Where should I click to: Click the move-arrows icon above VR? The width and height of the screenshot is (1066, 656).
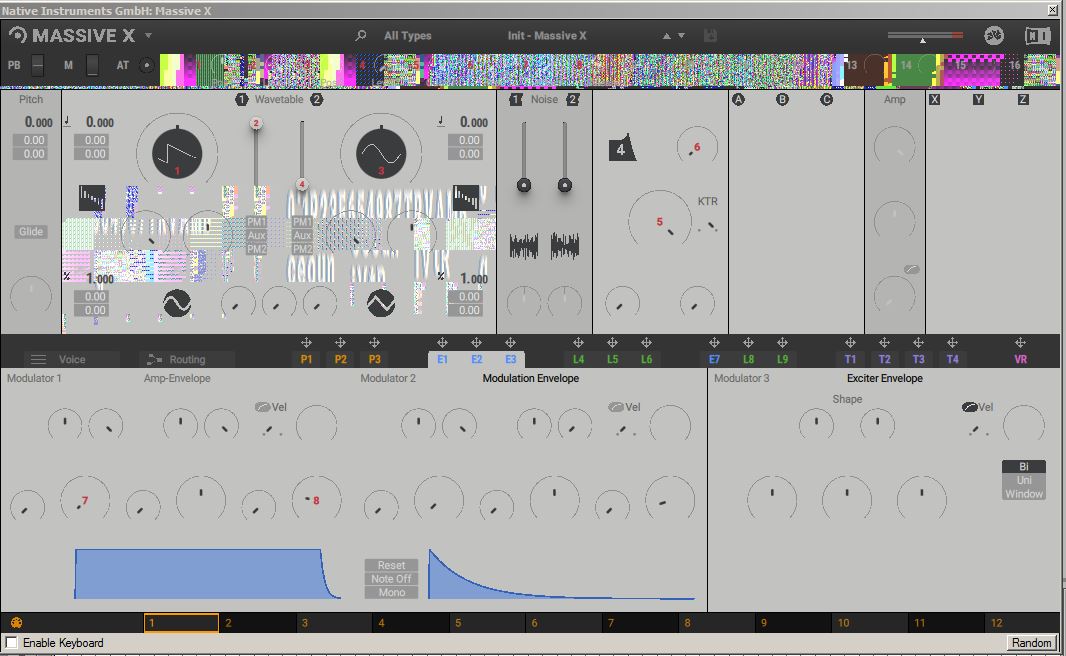1020,343
